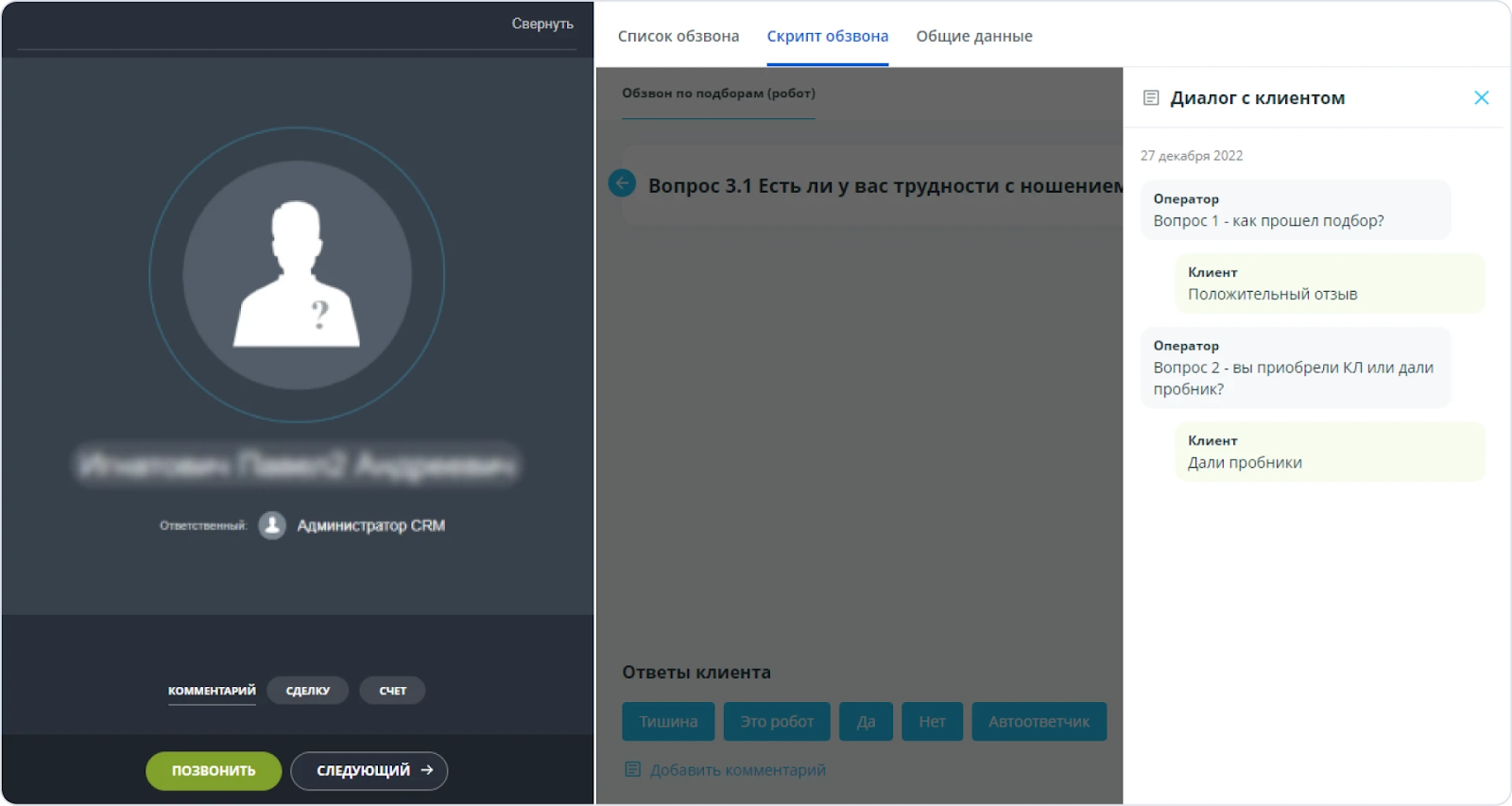The width and height of the screenshot is (1512, 806).
Task: Click the blurred client name heading
Action: point(297,464)
